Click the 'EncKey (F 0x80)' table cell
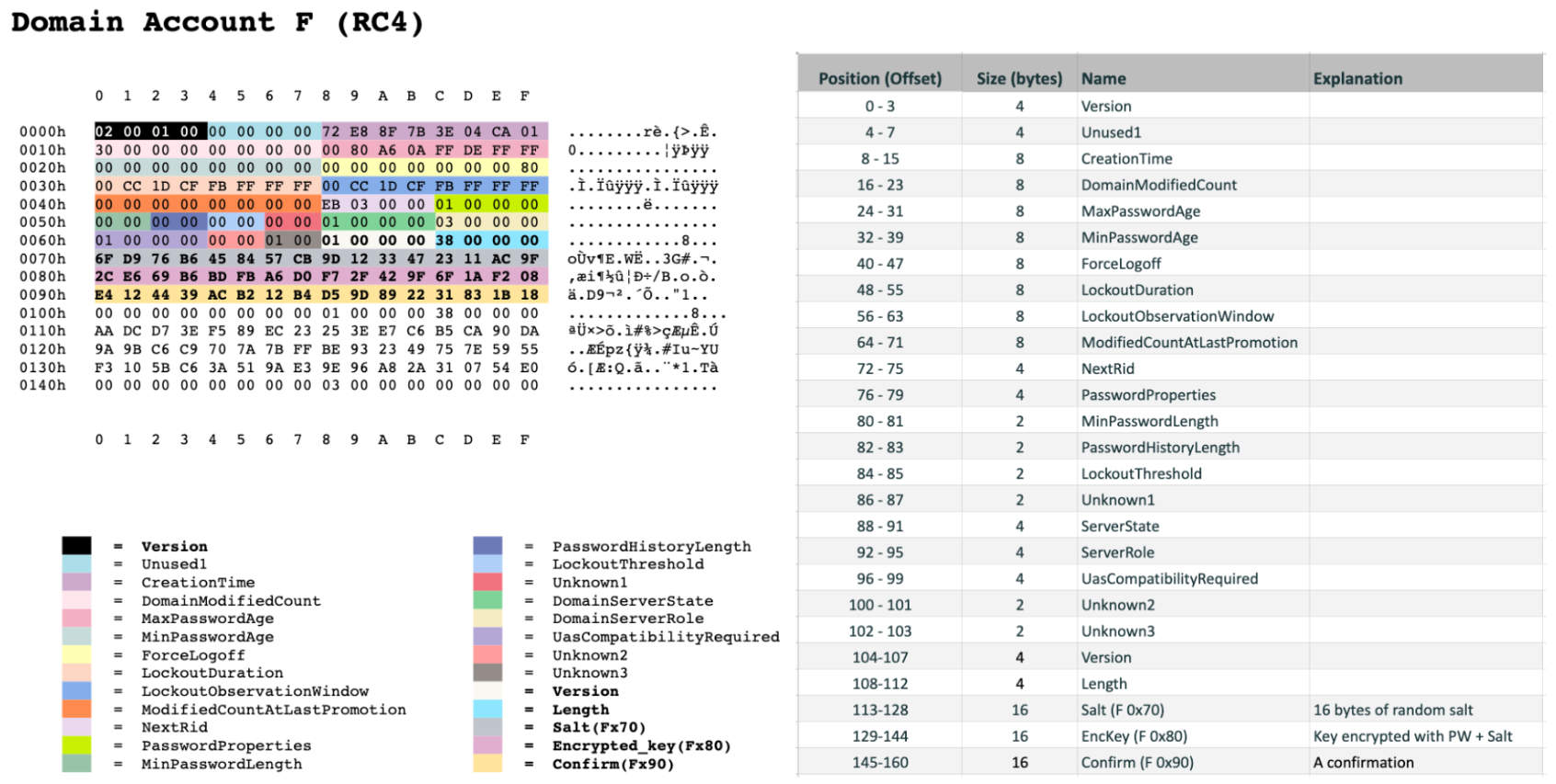Screen dimensions: 1556x784 [x=1134, y=736]
